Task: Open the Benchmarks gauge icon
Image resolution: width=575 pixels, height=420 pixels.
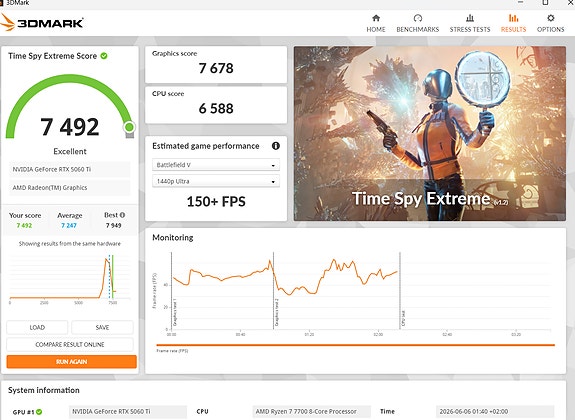Action: (418, 18)
